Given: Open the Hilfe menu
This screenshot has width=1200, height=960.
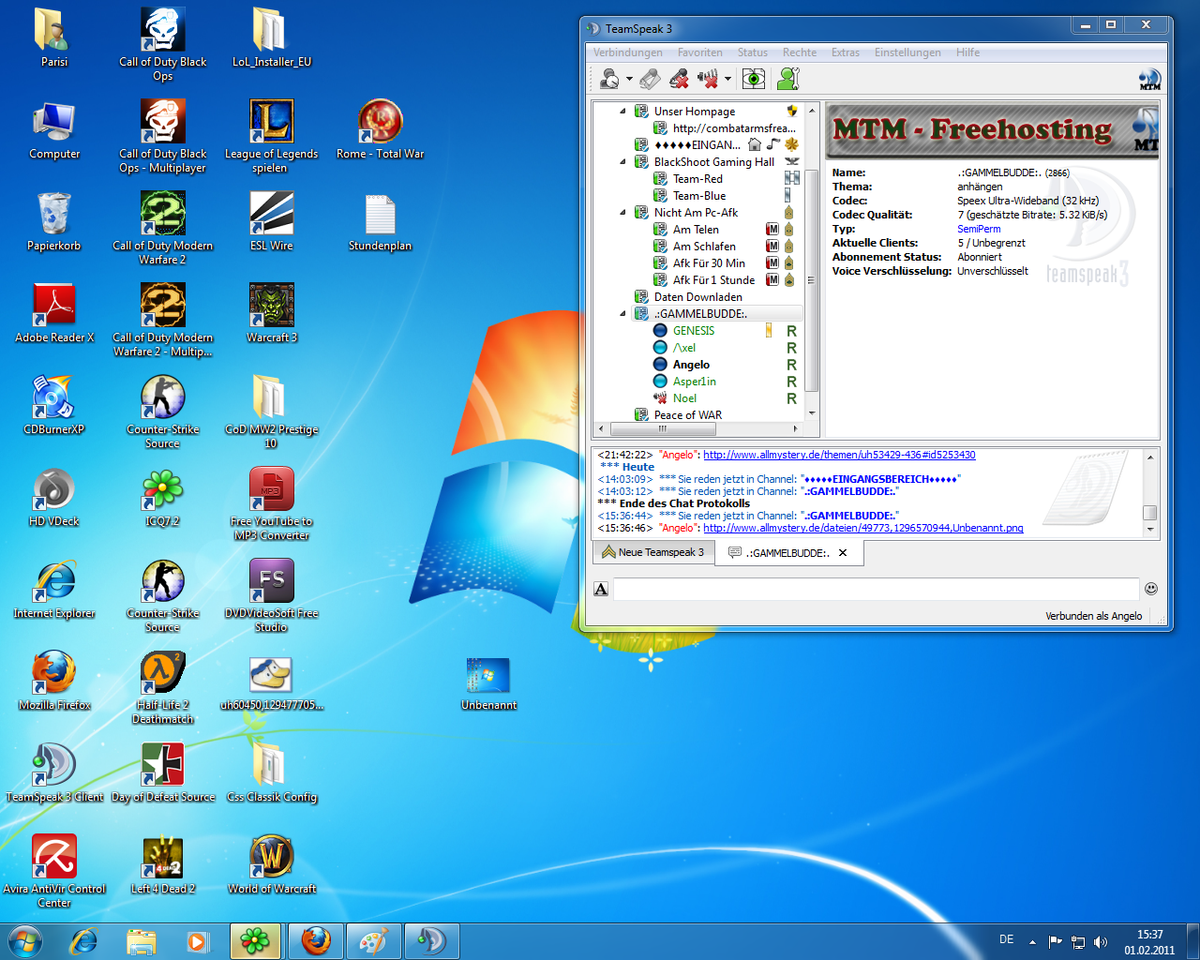Looking at the screenshot, I should click(x=967, y=52).
